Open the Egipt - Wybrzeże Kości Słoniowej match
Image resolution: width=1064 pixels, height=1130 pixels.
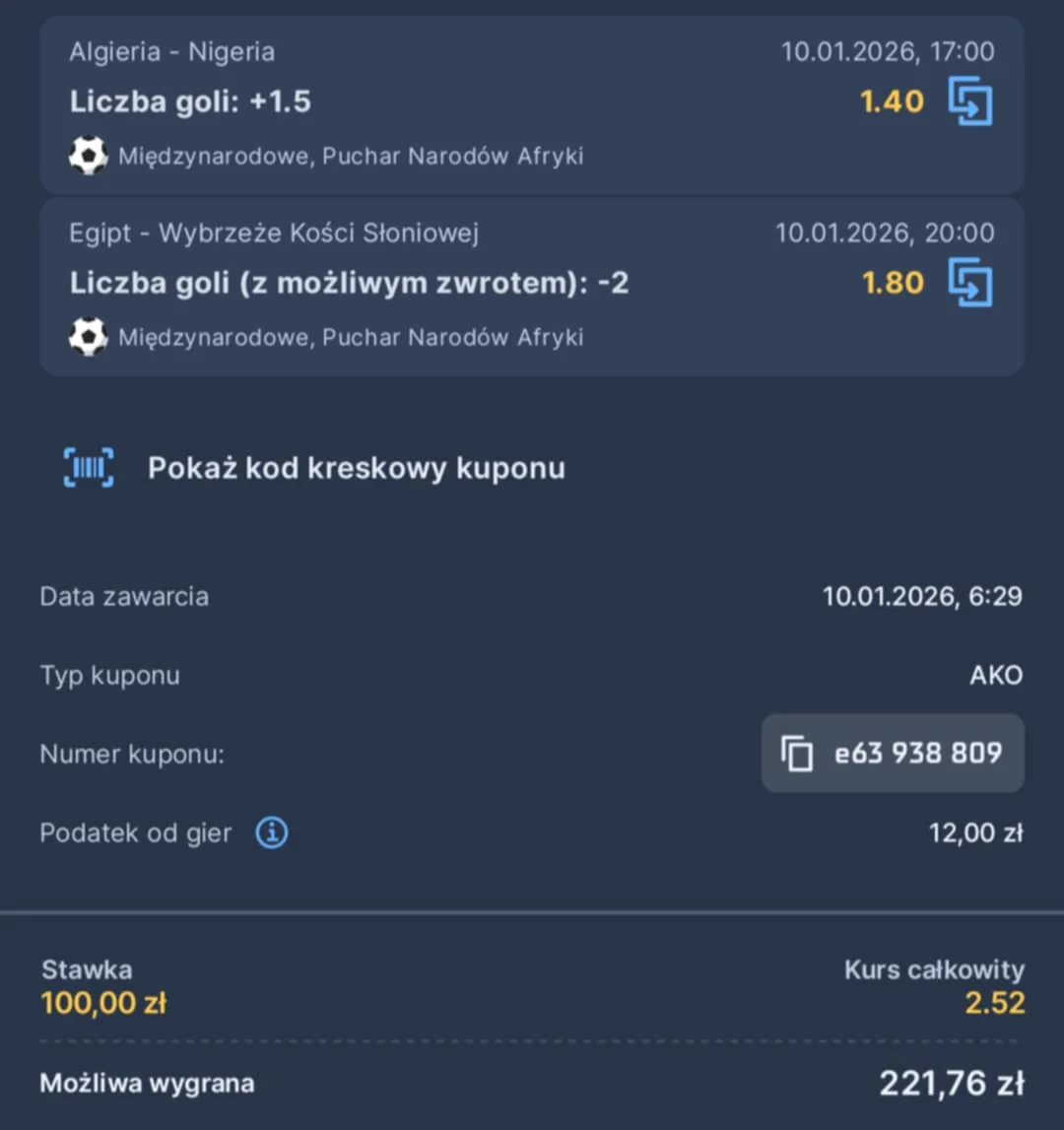(x=274, y=233)
